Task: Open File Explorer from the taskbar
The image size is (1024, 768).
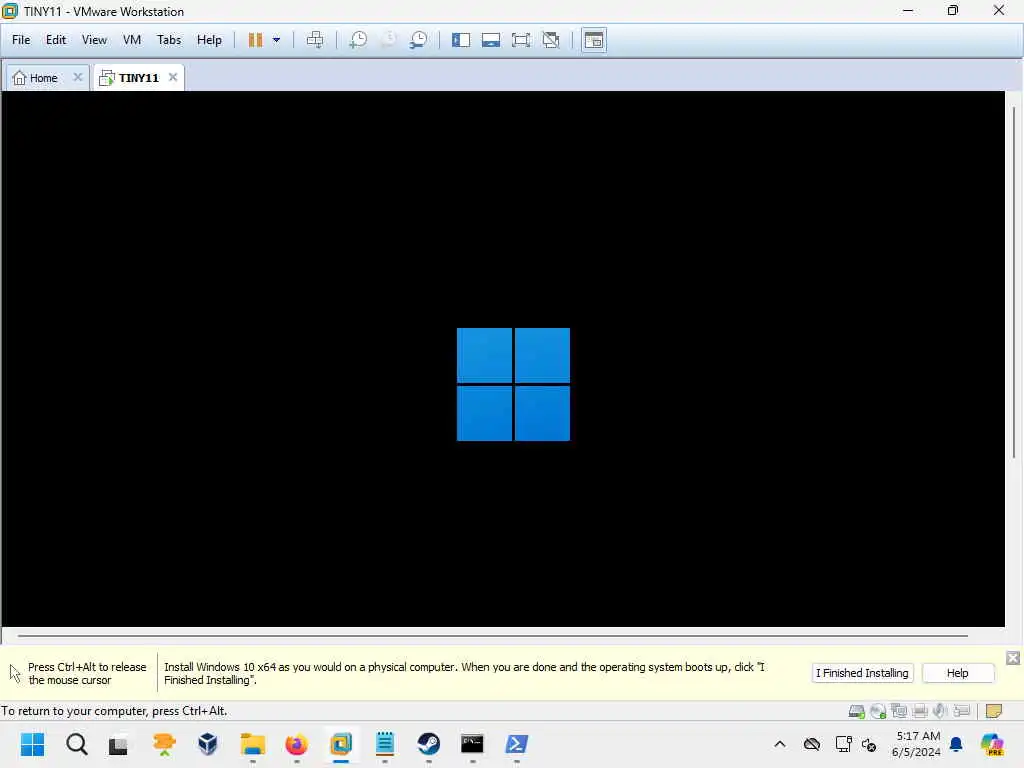Action: [252, 743]
